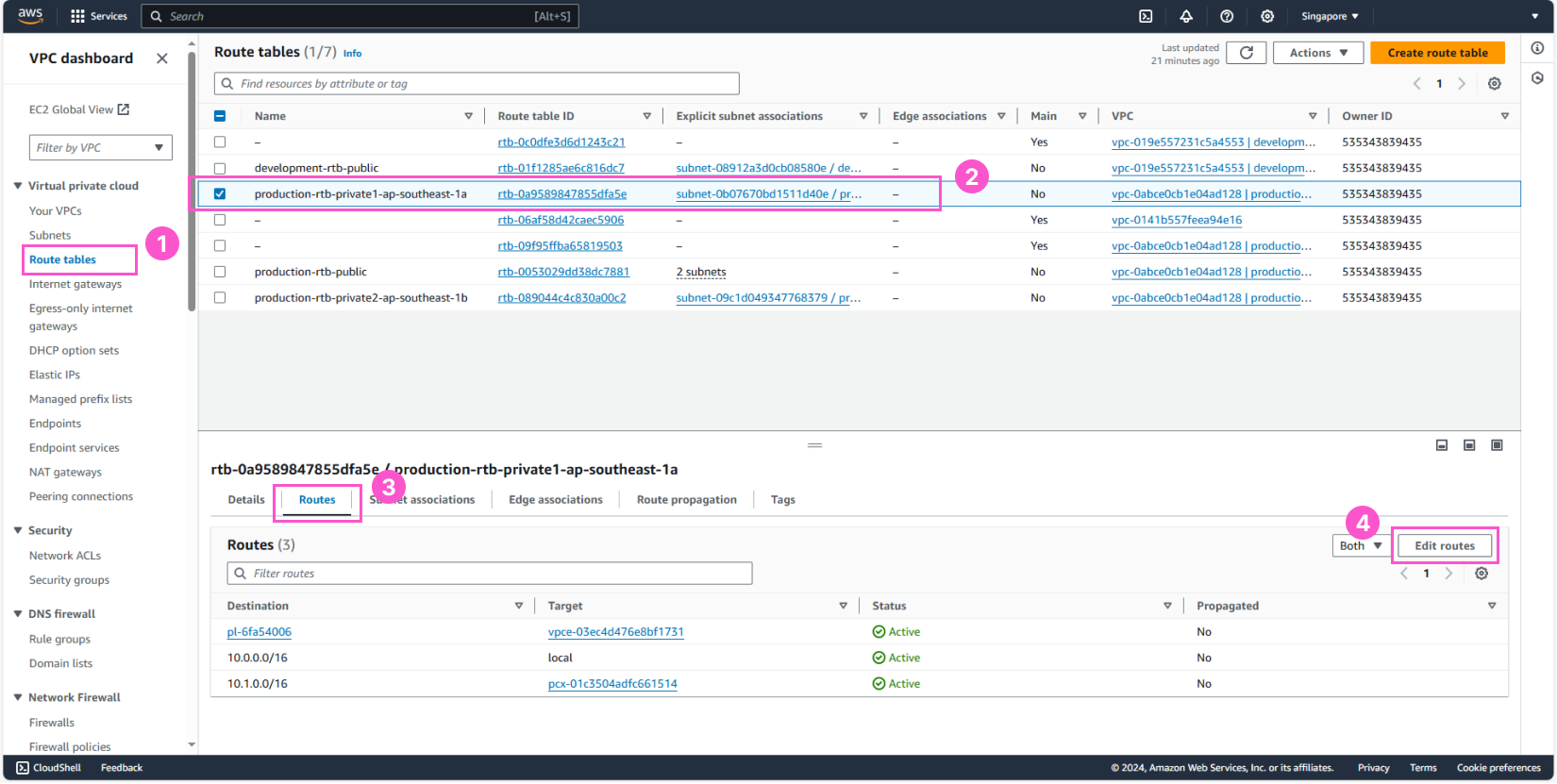Select the production-rtb-public row checkbox

pos(220,272)
